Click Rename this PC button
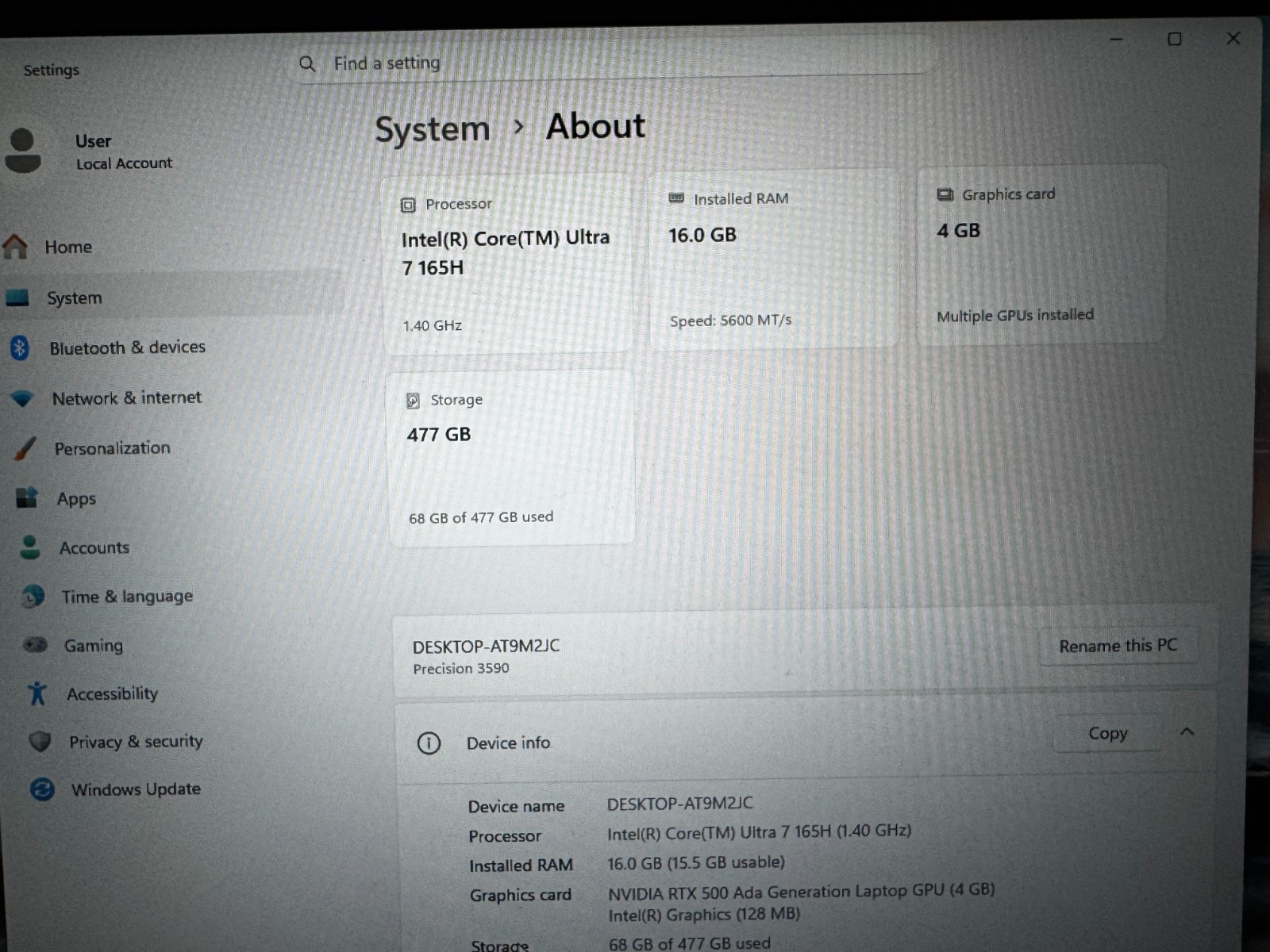1270x952 pixels. [1118, 646]
